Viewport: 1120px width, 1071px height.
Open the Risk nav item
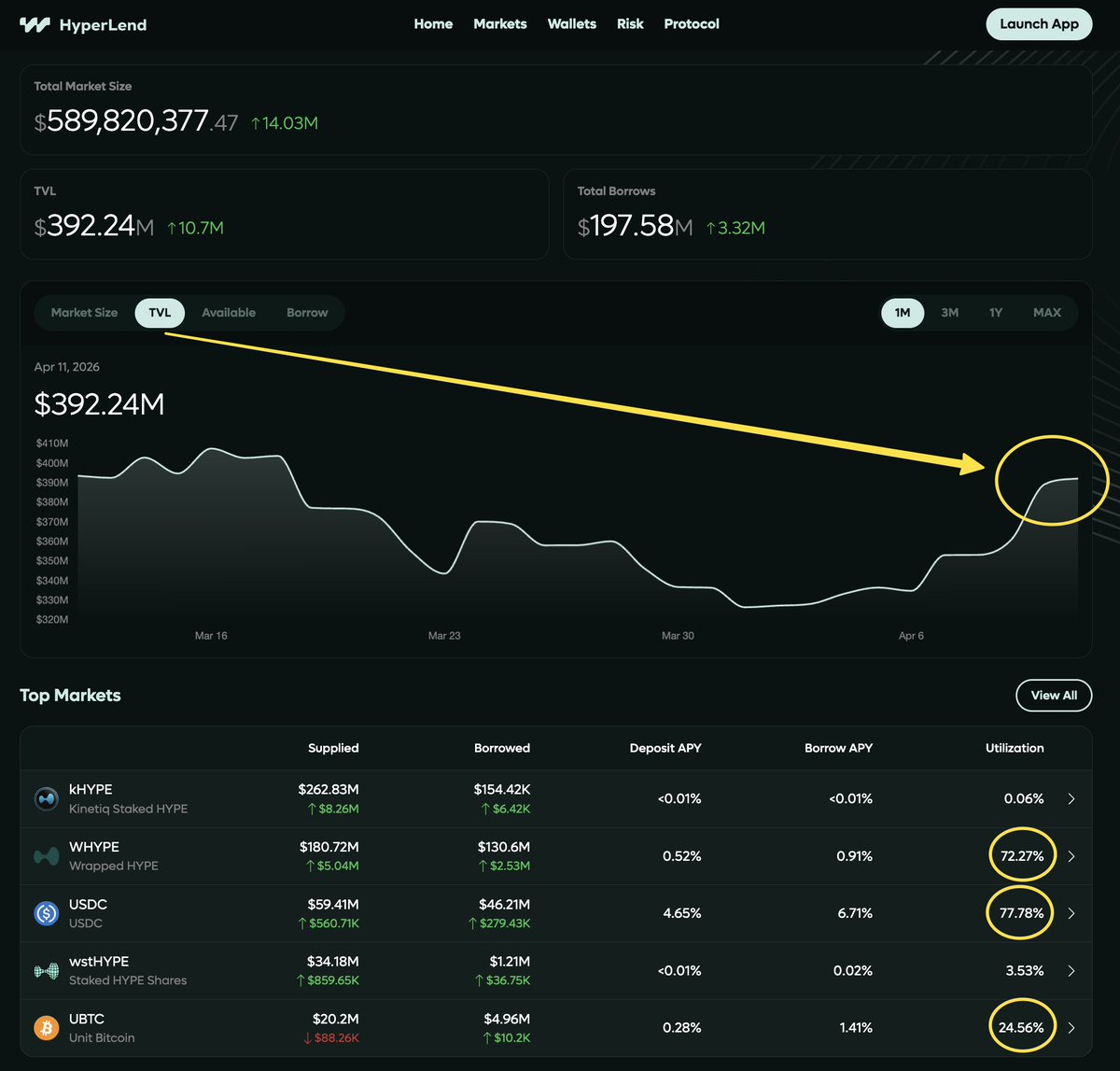630,24
